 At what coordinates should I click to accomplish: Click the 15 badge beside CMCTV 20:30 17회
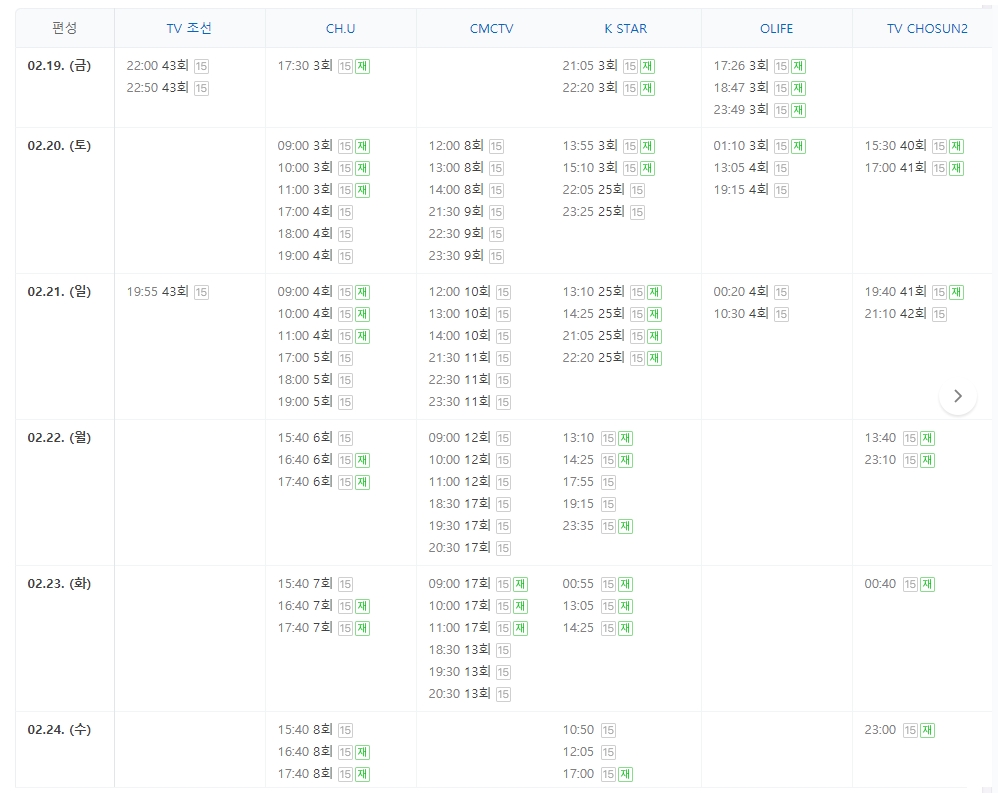(x=503, y=548)
